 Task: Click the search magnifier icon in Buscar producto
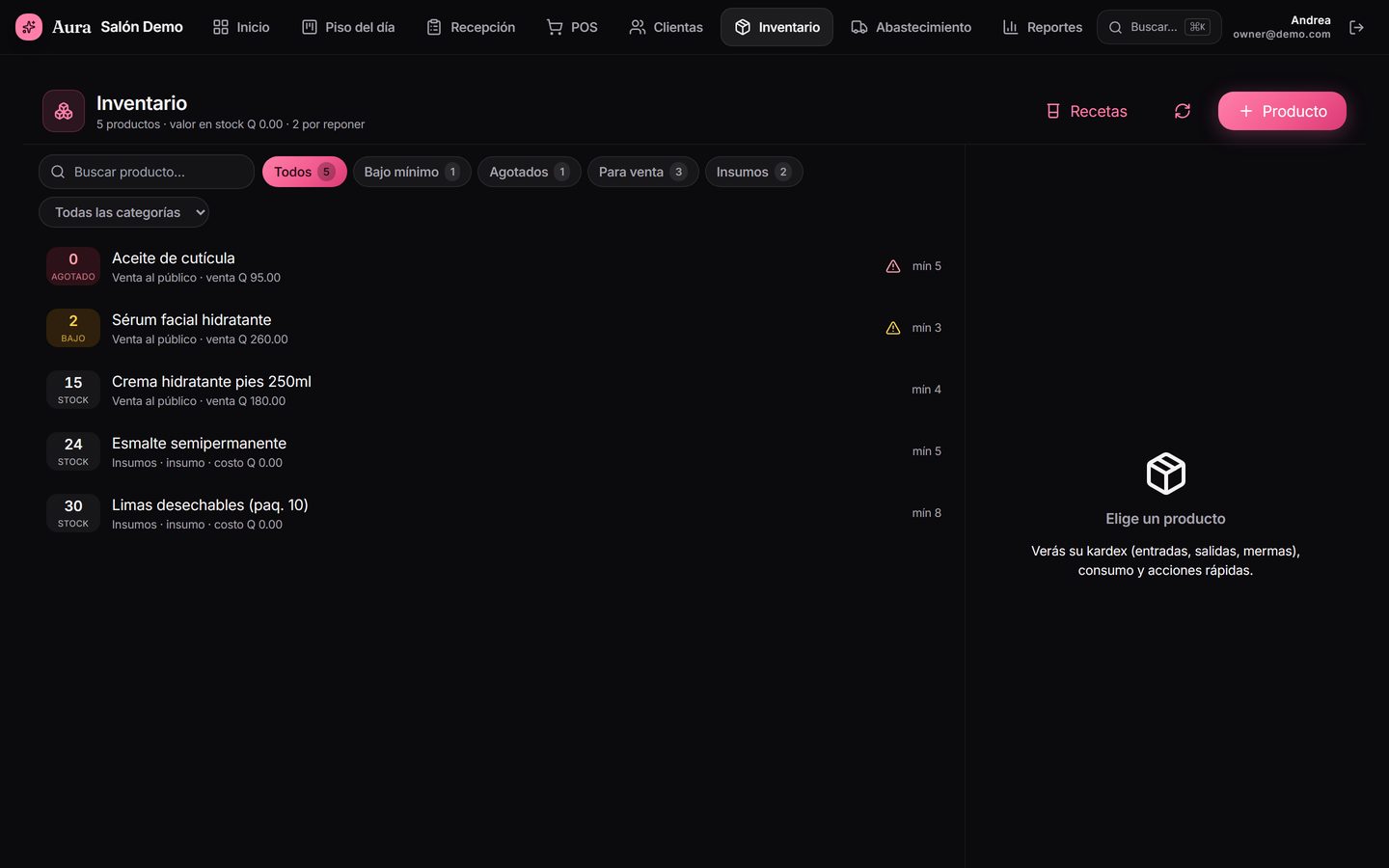click(58, 172)
